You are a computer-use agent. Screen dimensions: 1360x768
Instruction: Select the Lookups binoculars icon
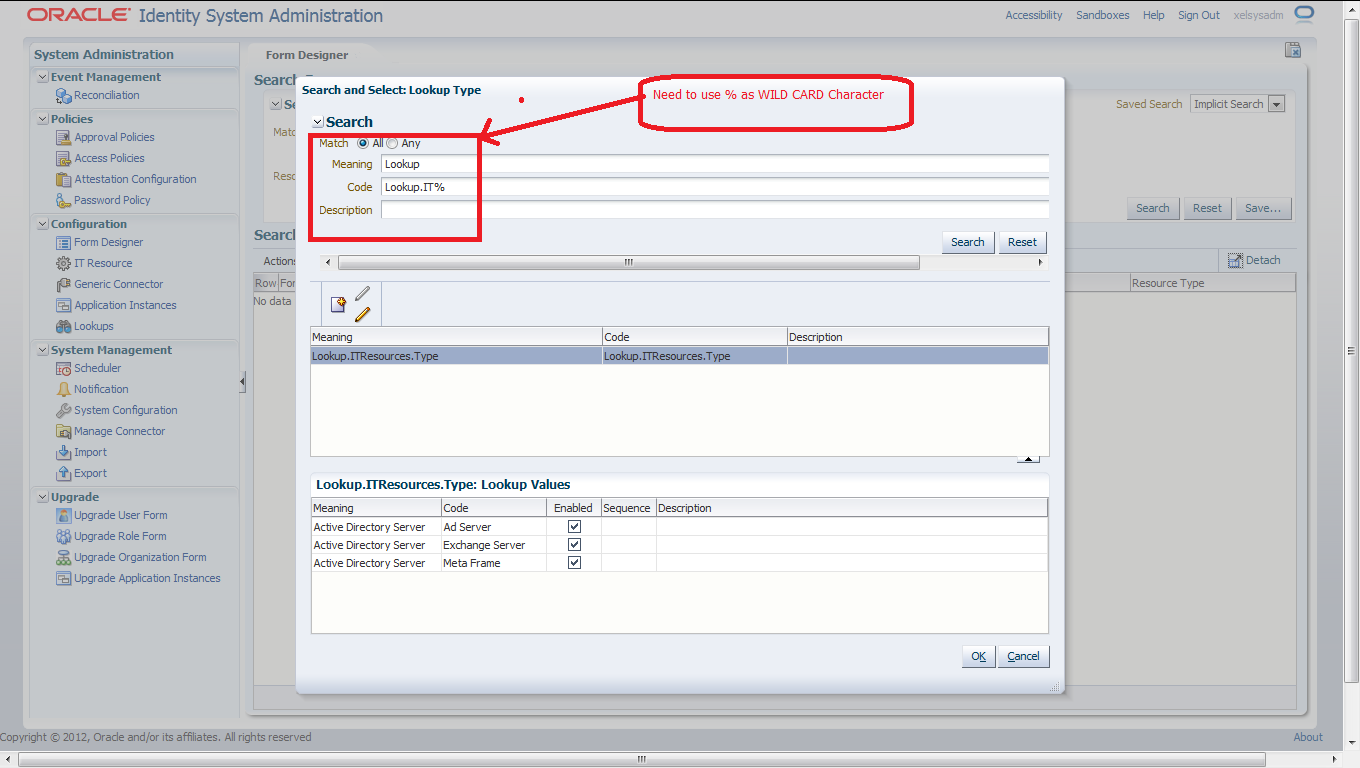pyautogui.click(x=66, y=326)
